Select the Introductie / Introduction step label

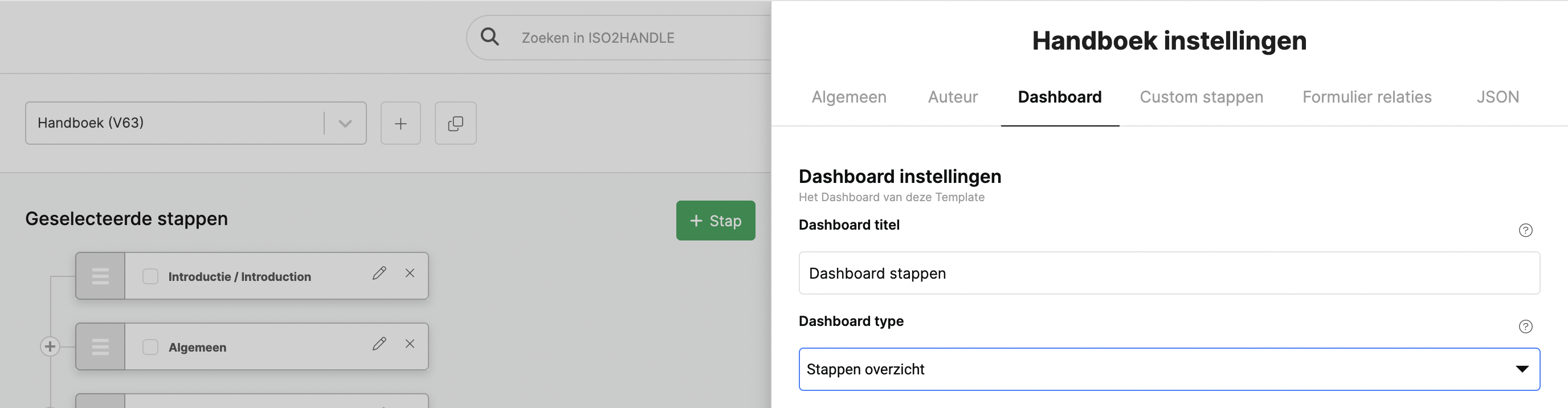click(240, 276)
